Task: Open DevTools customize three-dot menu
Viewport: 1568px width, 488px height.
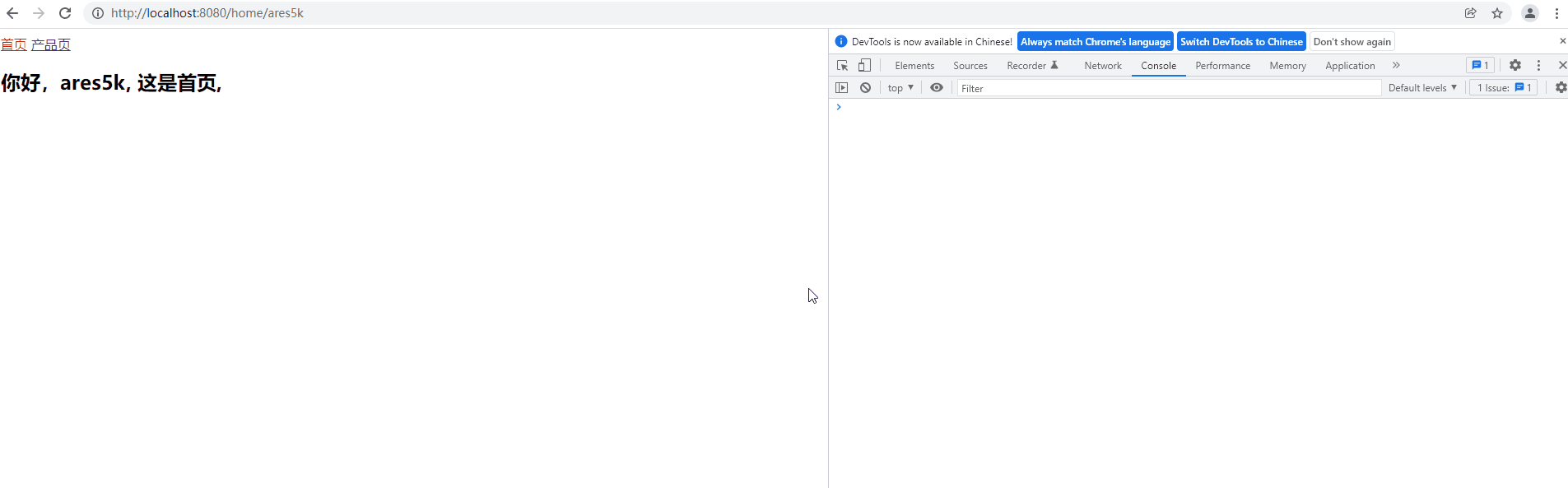Action: coord(1538,65)
